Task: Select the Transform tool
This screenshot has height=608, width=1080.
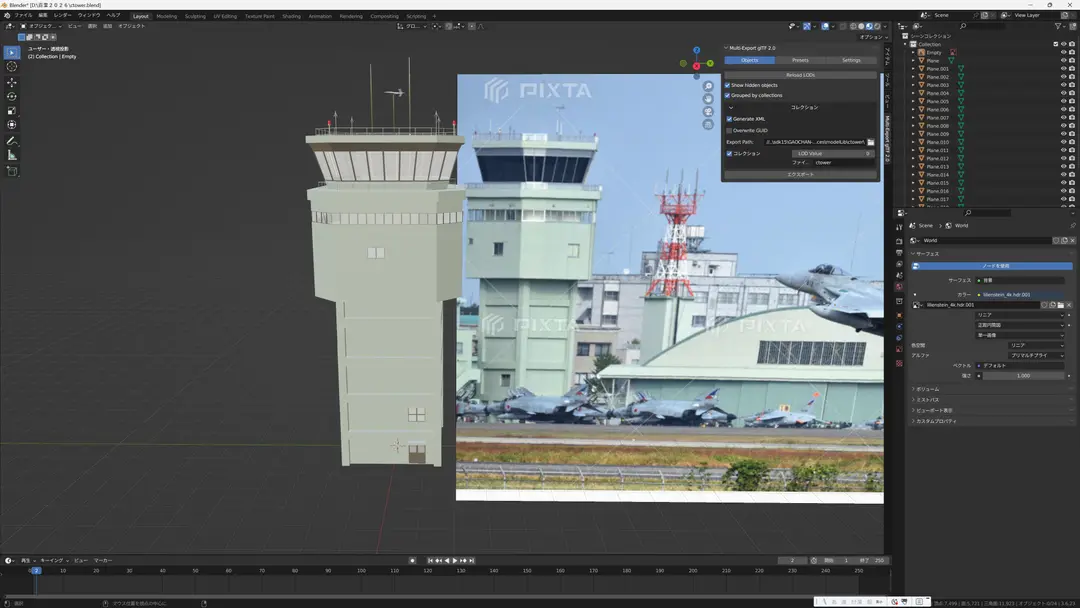Action: 12,125
